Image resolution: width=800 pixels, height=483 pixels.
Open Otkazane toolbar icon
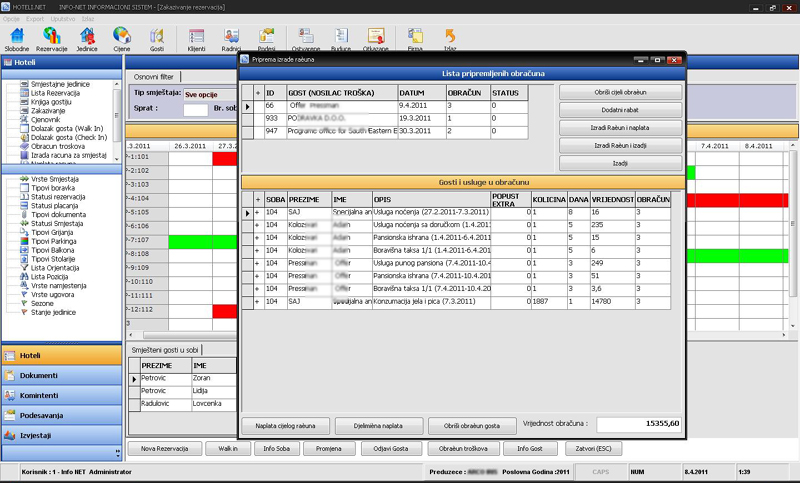click(x=376, y=39)
